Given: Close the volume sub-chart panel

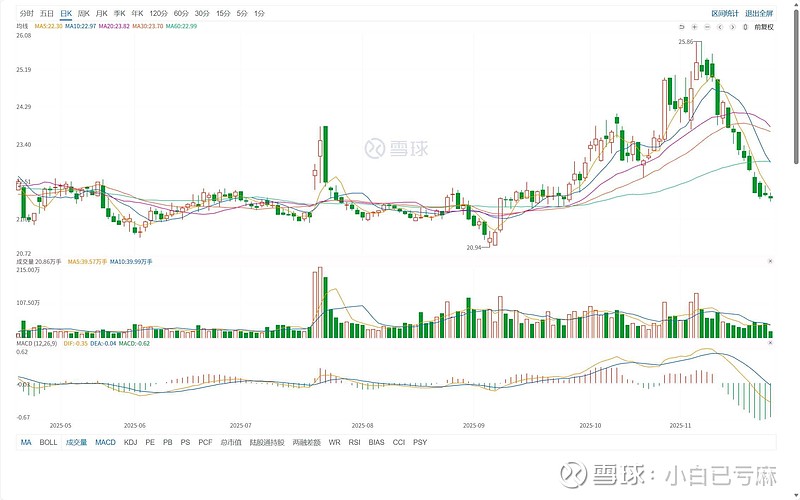Looking at the screenshot, I should (770, 261).
